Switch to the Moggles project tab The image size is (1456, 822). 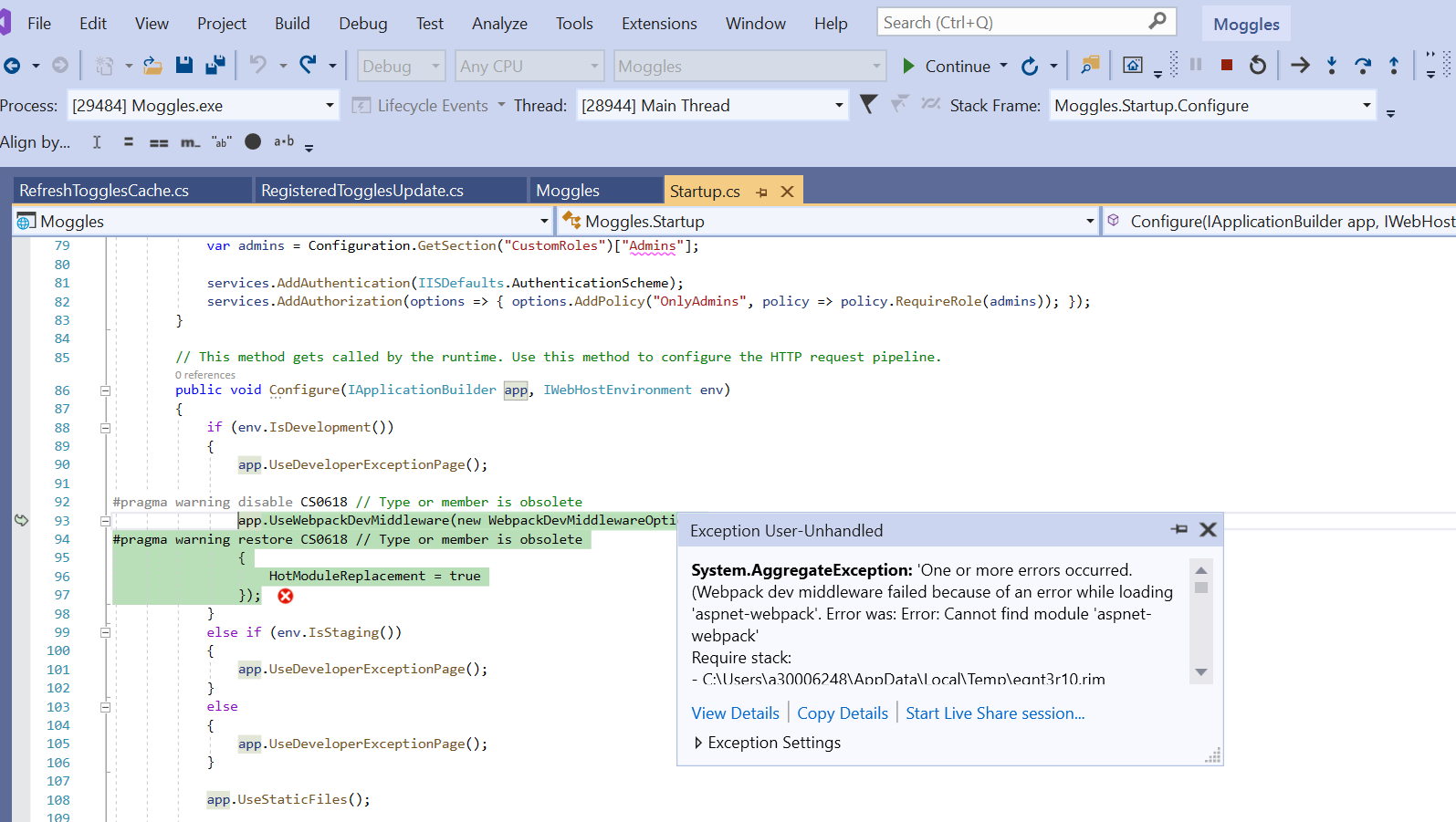click(x=595, y=190)
